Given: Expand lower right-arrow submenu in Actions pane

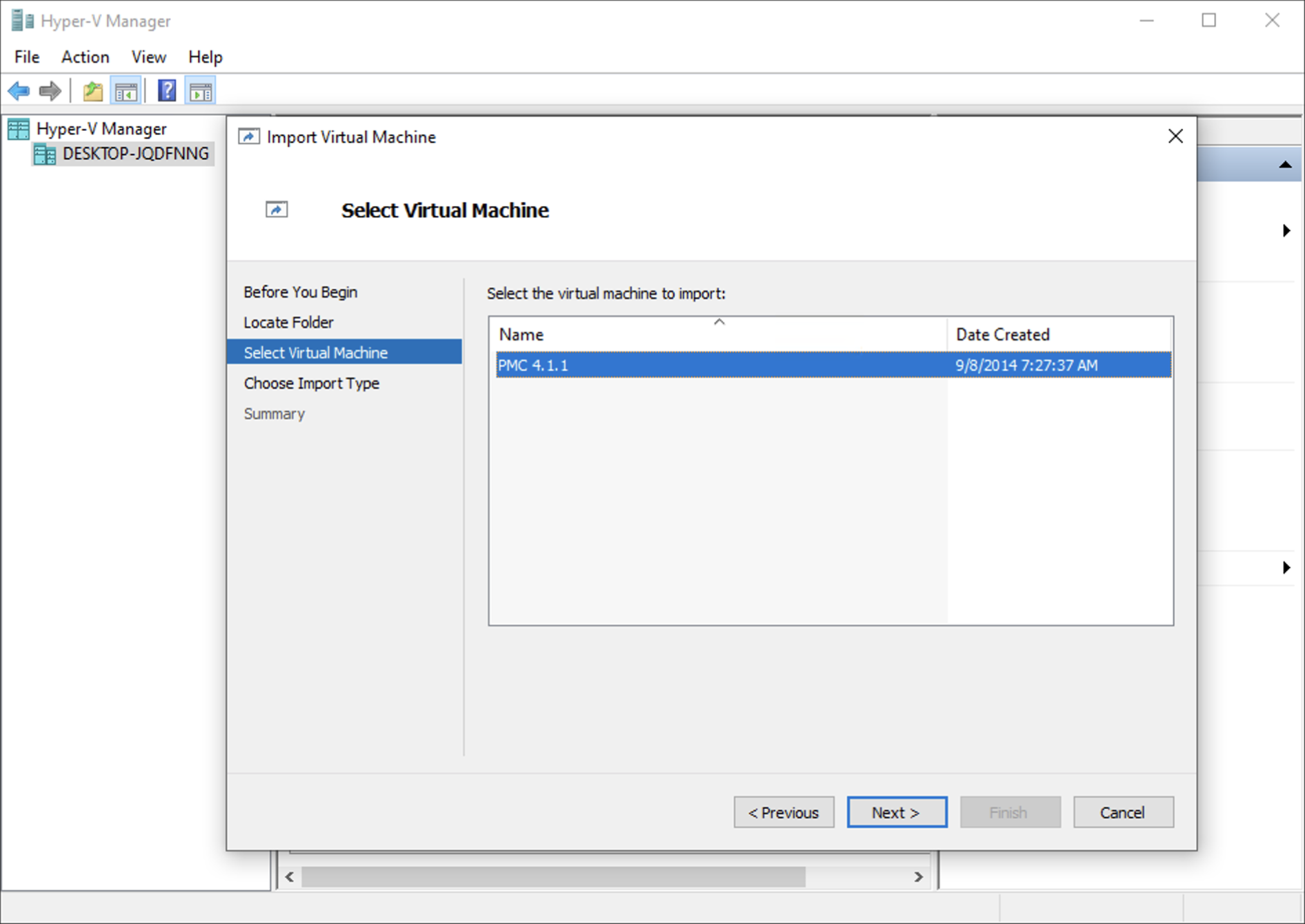Looking at the screenshot, I should pyautogui.click(x=1286, y=568).
